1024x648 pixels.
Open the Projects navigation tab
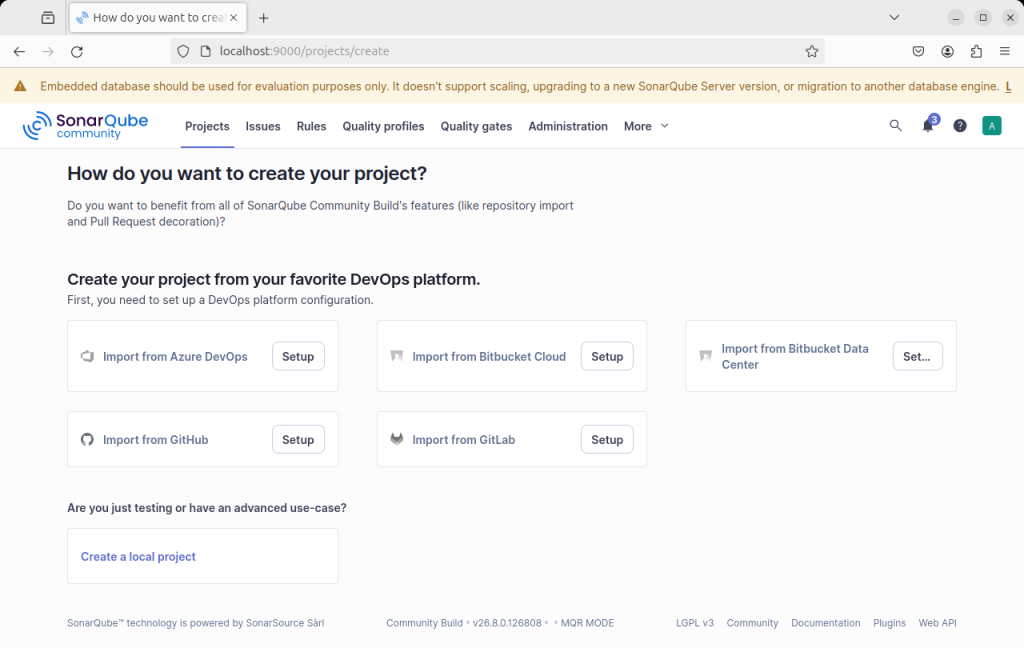(207, 126)
